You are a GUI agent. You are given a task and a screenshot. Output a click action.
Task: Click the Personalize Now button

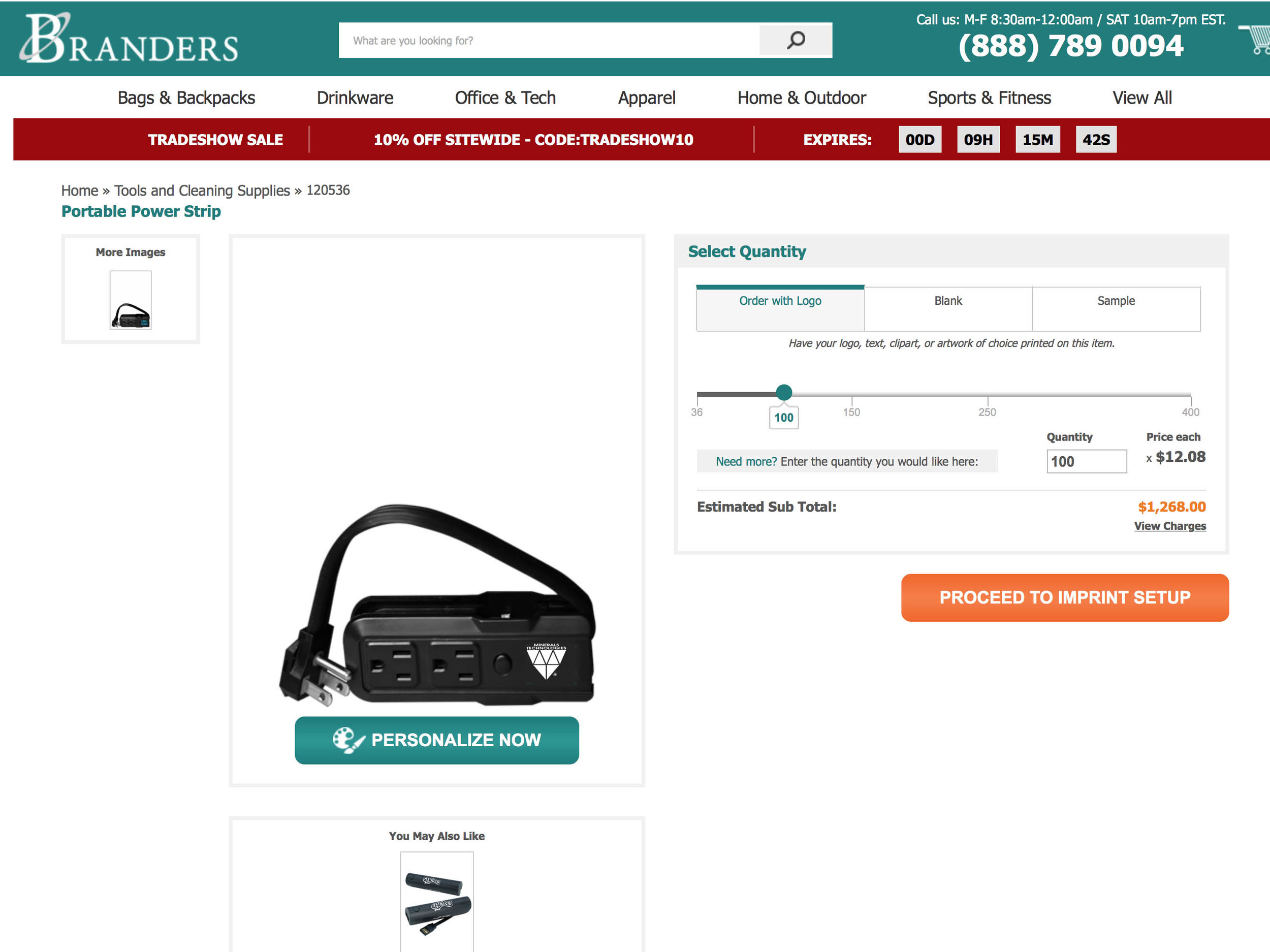click(436, 740)
